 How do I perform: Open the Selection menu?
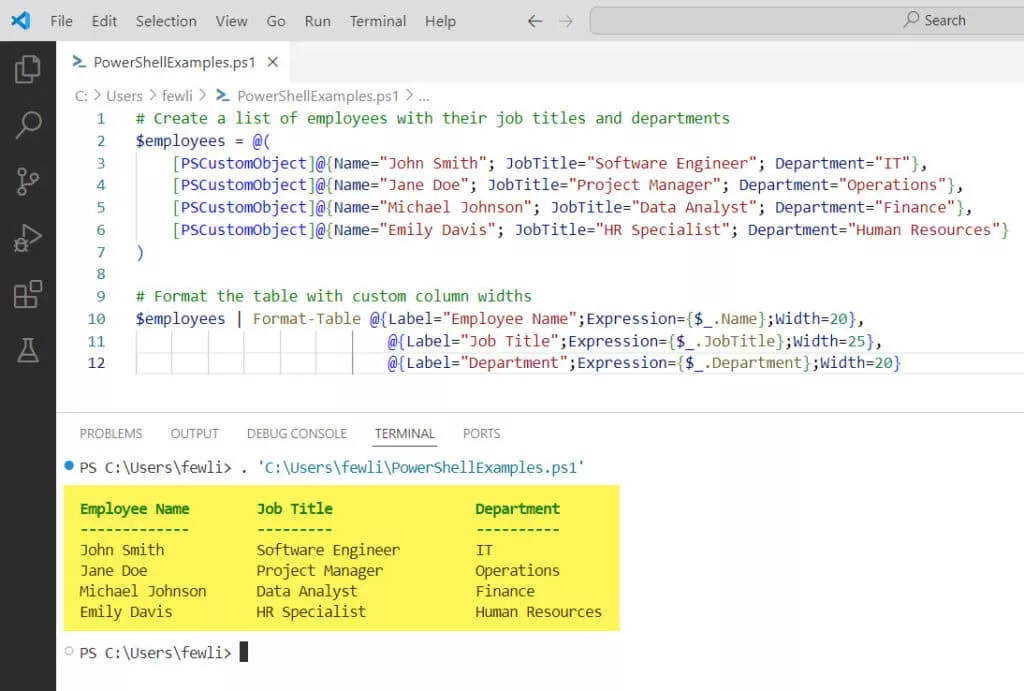[x=166, y=21]
